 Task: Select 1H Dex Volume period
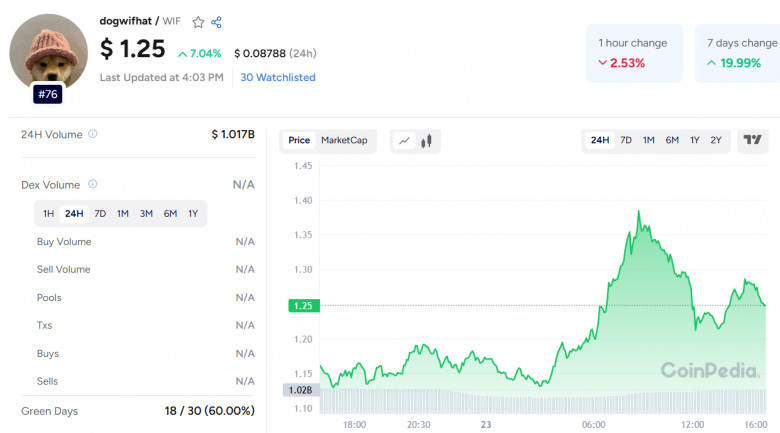[48, 214]
